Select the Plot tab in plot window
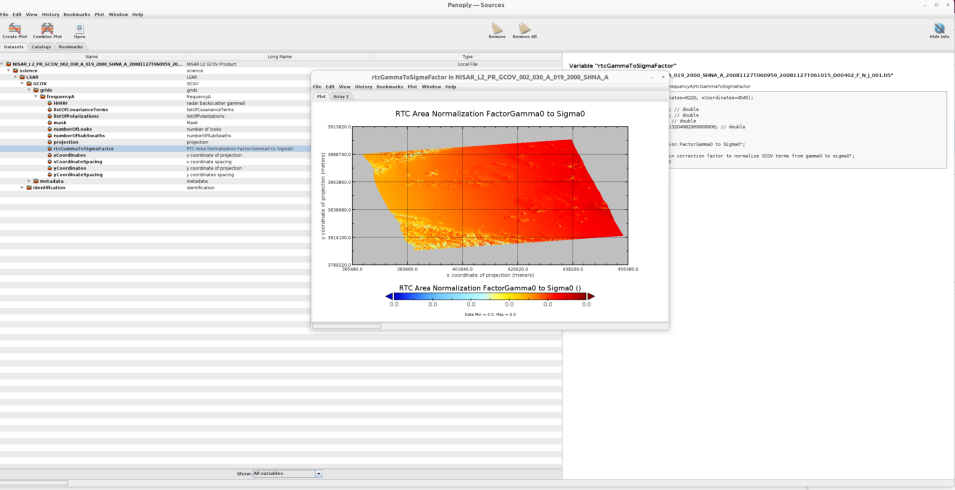This screenshot has height=490, width=955. click(x=321, y=96)
